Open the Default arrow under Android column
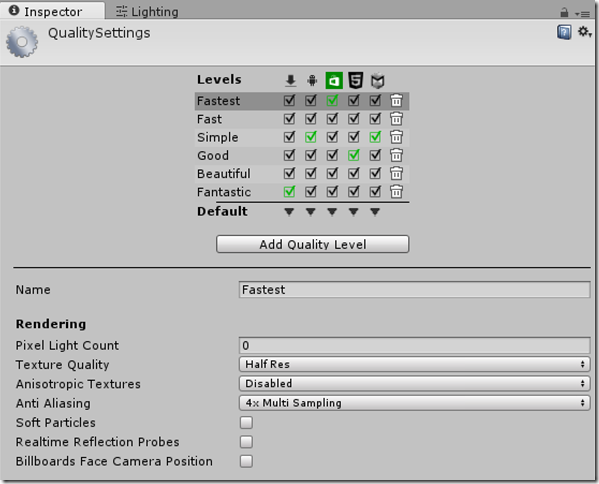Image resolution: width=599 pixels, height=484 pixels. [x=311, y=212]
